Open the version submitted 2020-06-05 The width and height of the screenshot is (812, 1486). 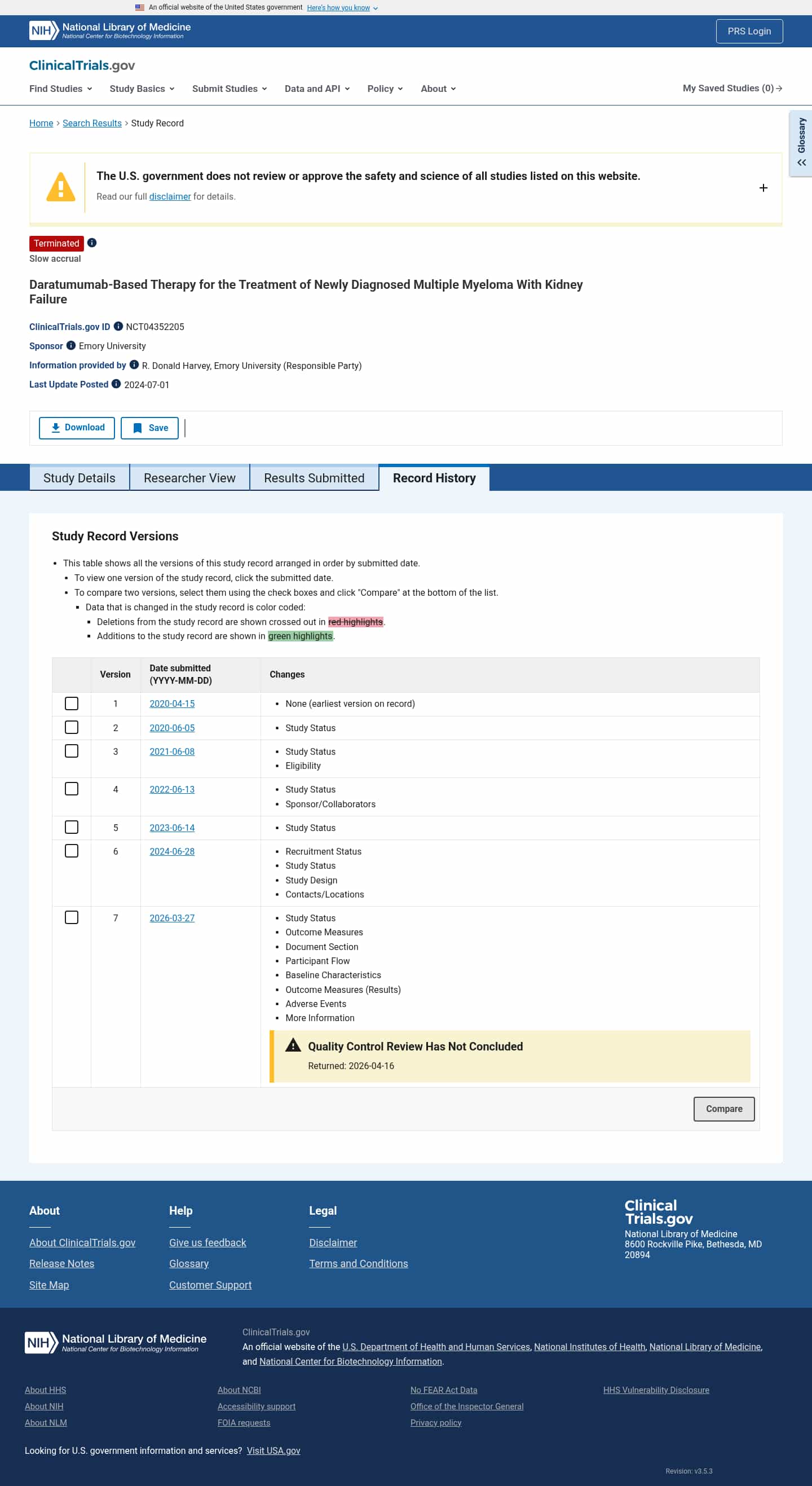[172, 728]
